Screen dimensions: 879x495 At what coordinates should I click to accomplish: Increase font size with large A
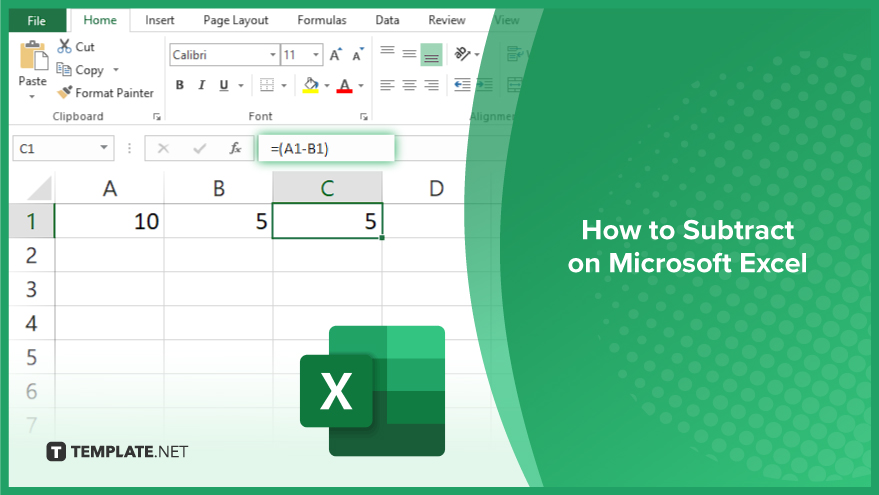click(335, 54)
